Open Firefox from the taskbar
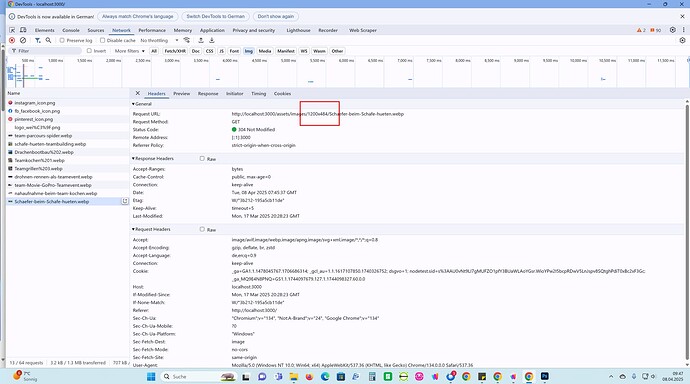Viewport: 690px width, 384px height. coord(309,377)
